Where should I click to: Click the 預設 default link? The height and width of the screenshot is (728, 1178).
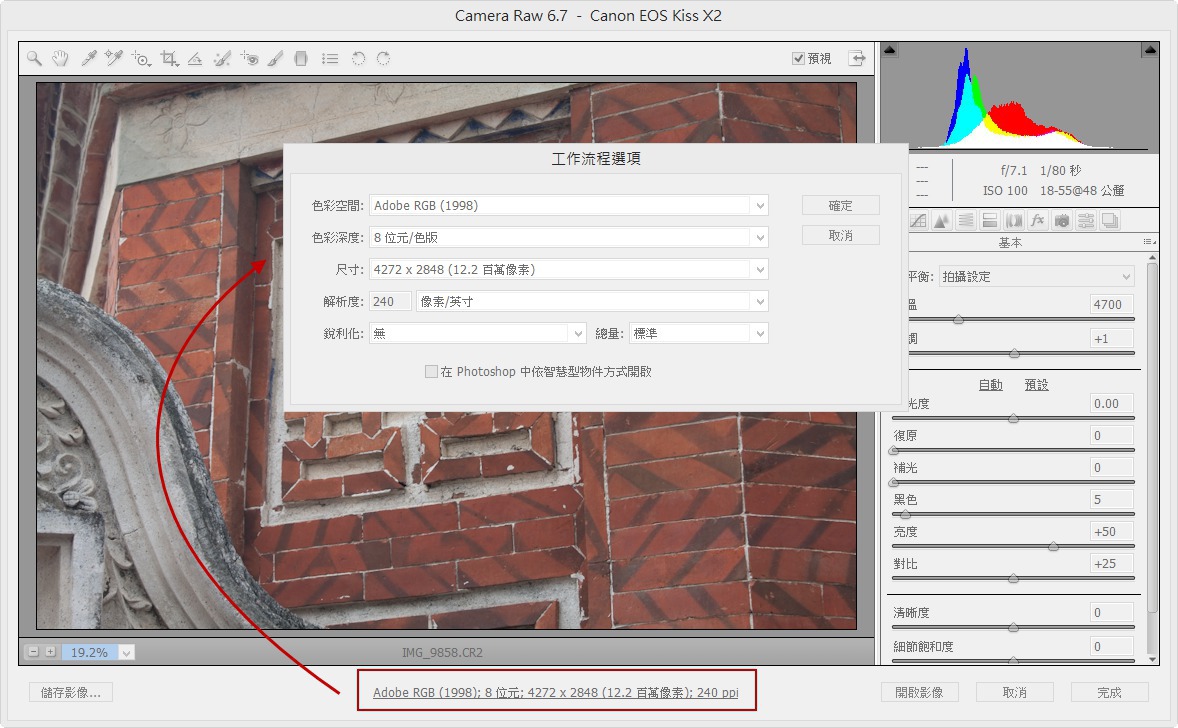pyautogui.click(x=1037, y=385)
